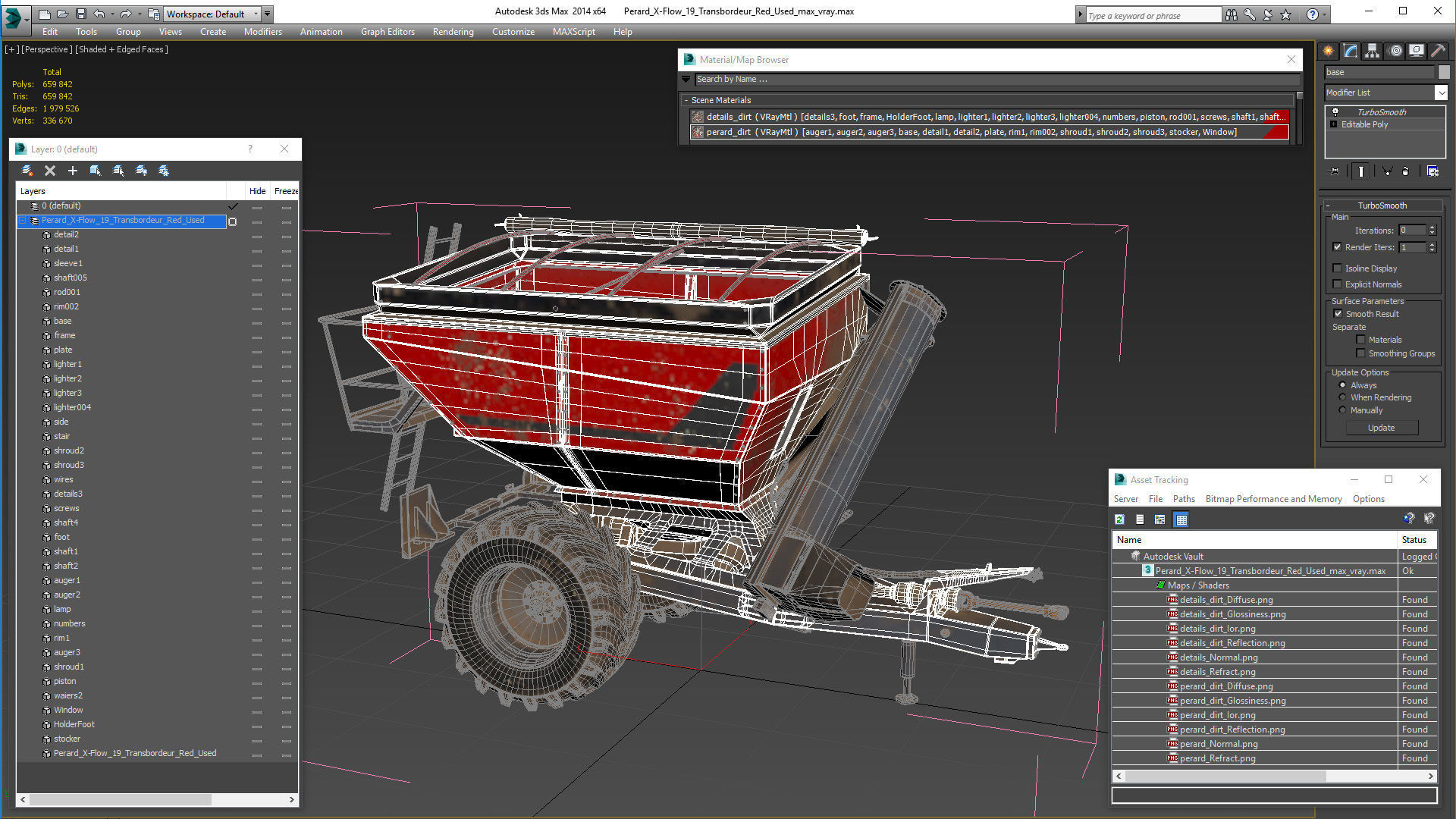Click the Name column header in Asset Tracking
This screenshot has height=819, width=1456.
[x=1254, y=540]
